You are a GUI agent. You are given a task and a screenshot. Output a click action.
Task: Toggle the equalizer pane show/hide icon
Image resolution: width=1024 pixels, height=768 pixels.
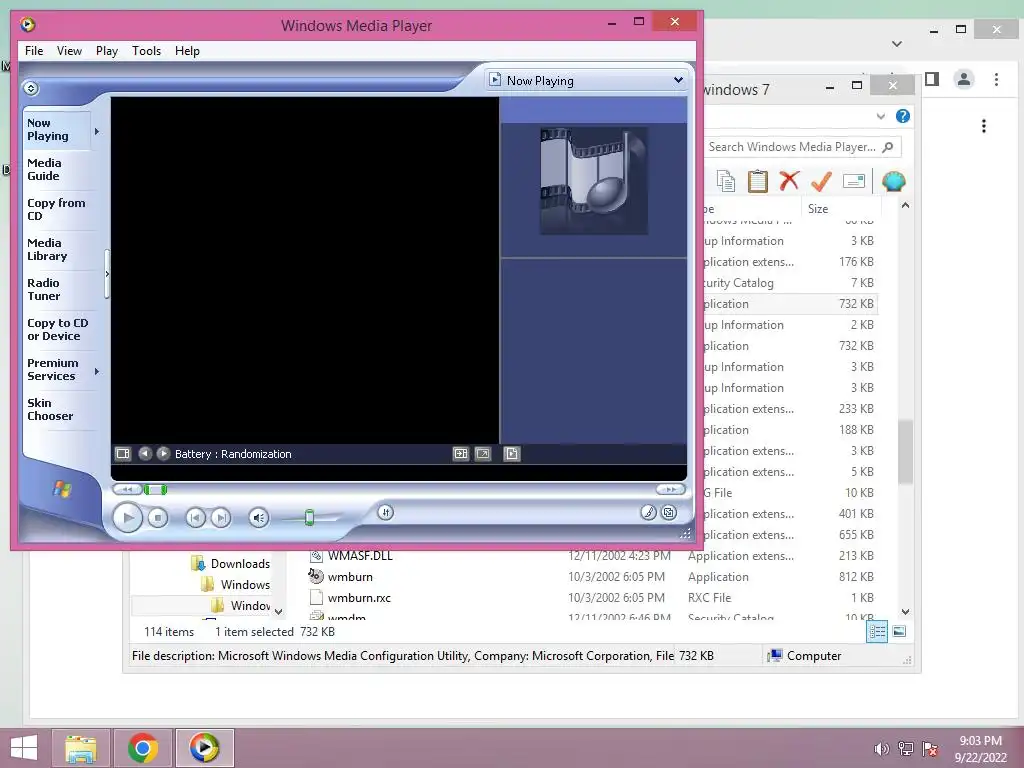(x=460, y=453)
